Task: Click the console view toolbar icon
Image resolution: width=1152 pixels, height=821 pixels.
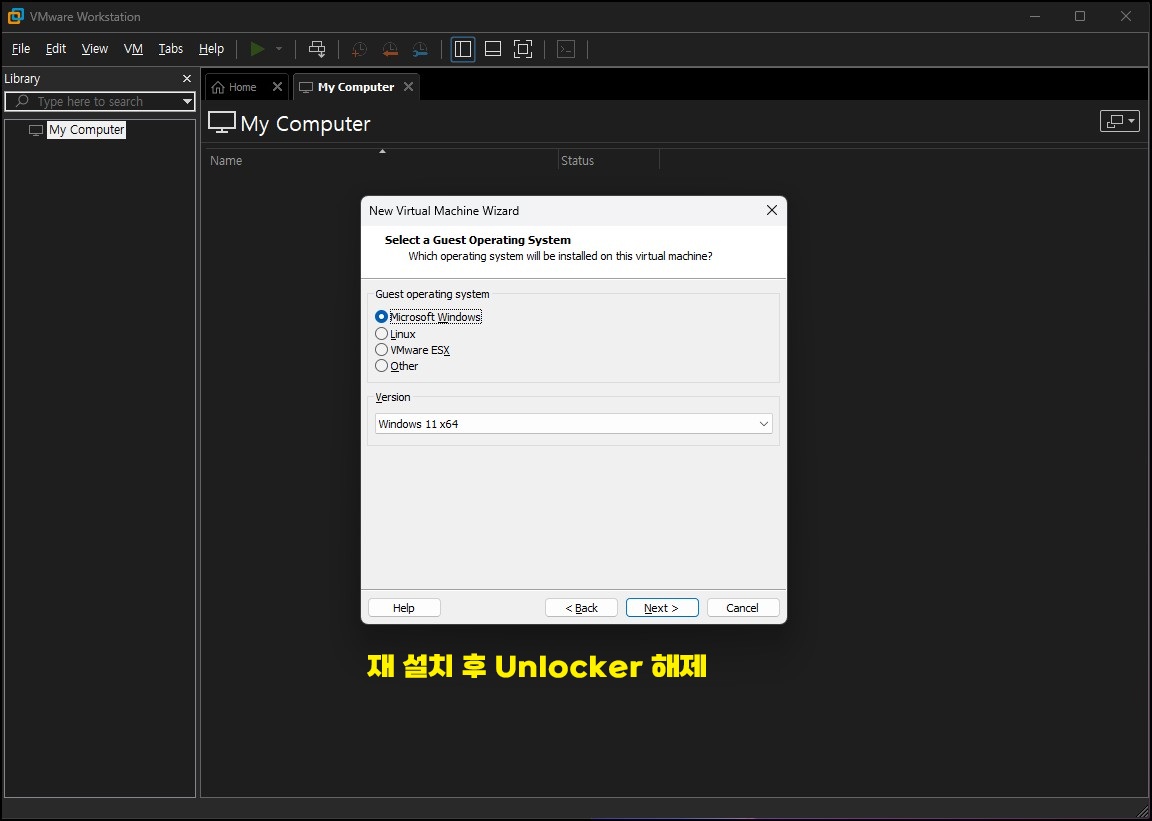Action: pyautogui.click(x=566, y=49)
